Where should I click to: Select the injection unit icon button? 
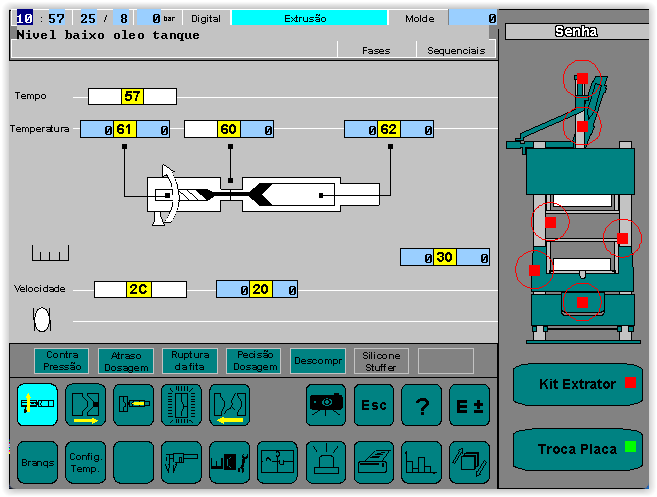pyautogui.click(x=37, y=405)
